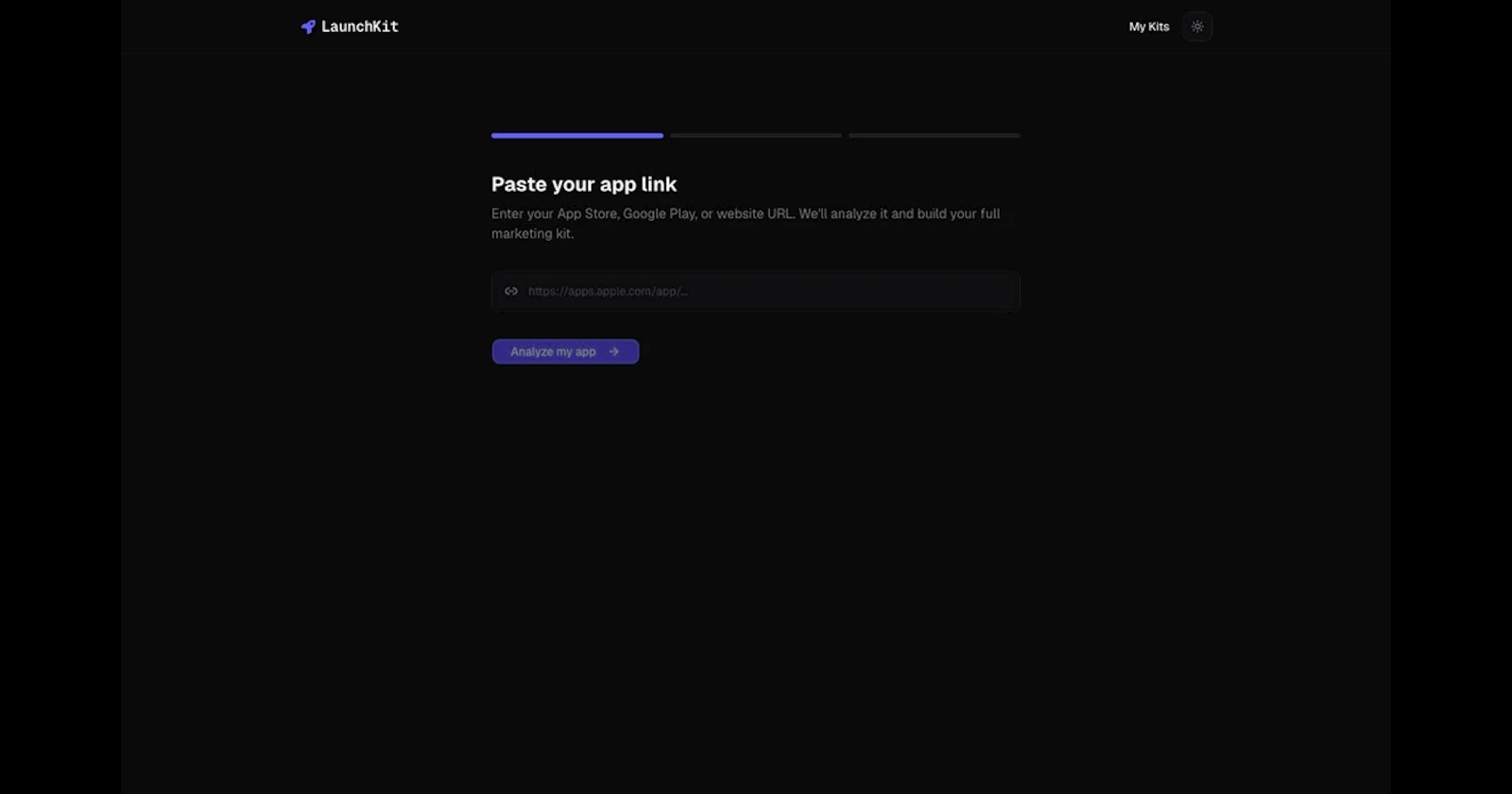Select the third gray progress step bar
Screen dimensions: 1512x794
coord(935,135)
